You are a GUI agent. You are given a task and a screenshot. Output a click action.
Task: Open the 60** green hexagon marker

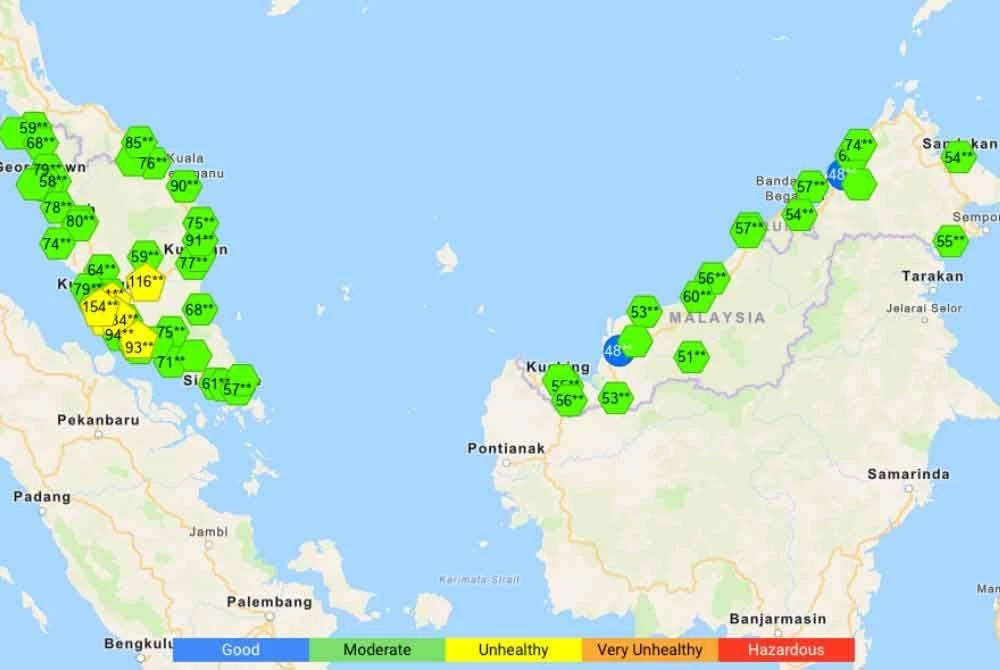(x=697, y=296)
